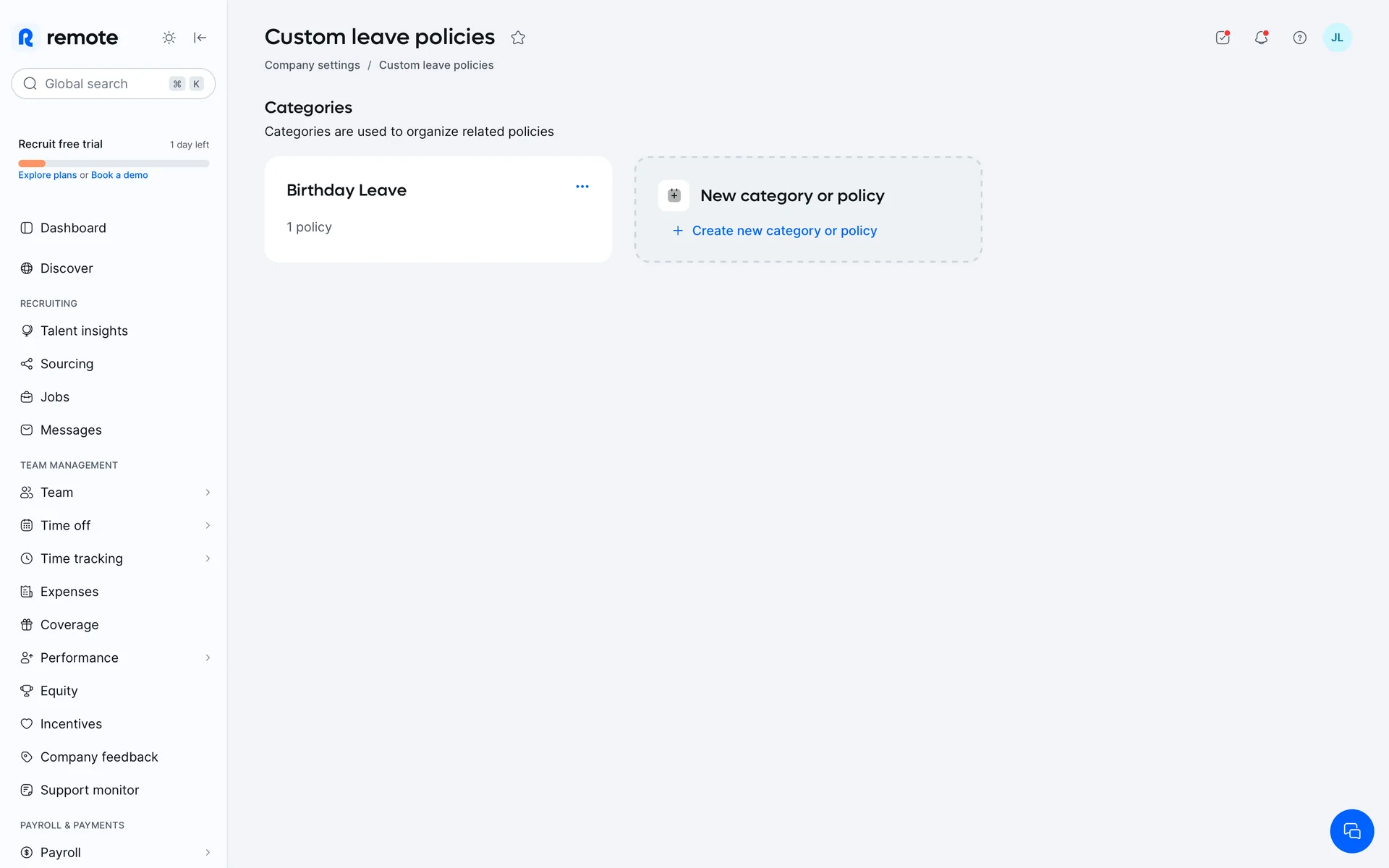Image resolution: width=1389 pixels, height=868 pixels.
Task: Expand the Time off submenu chevron
Action: point(208,526)
